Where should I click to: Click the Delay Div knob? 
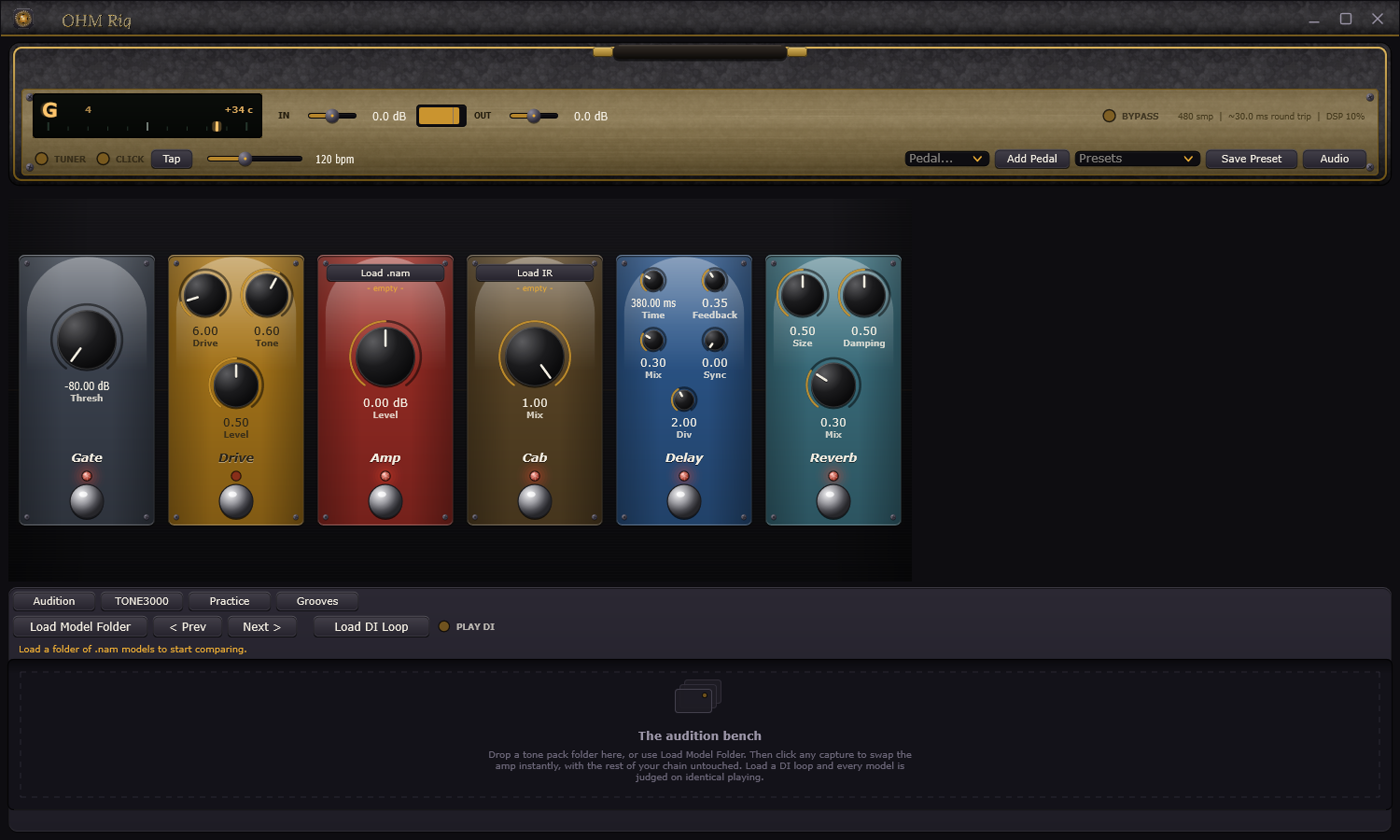point(683,400)
